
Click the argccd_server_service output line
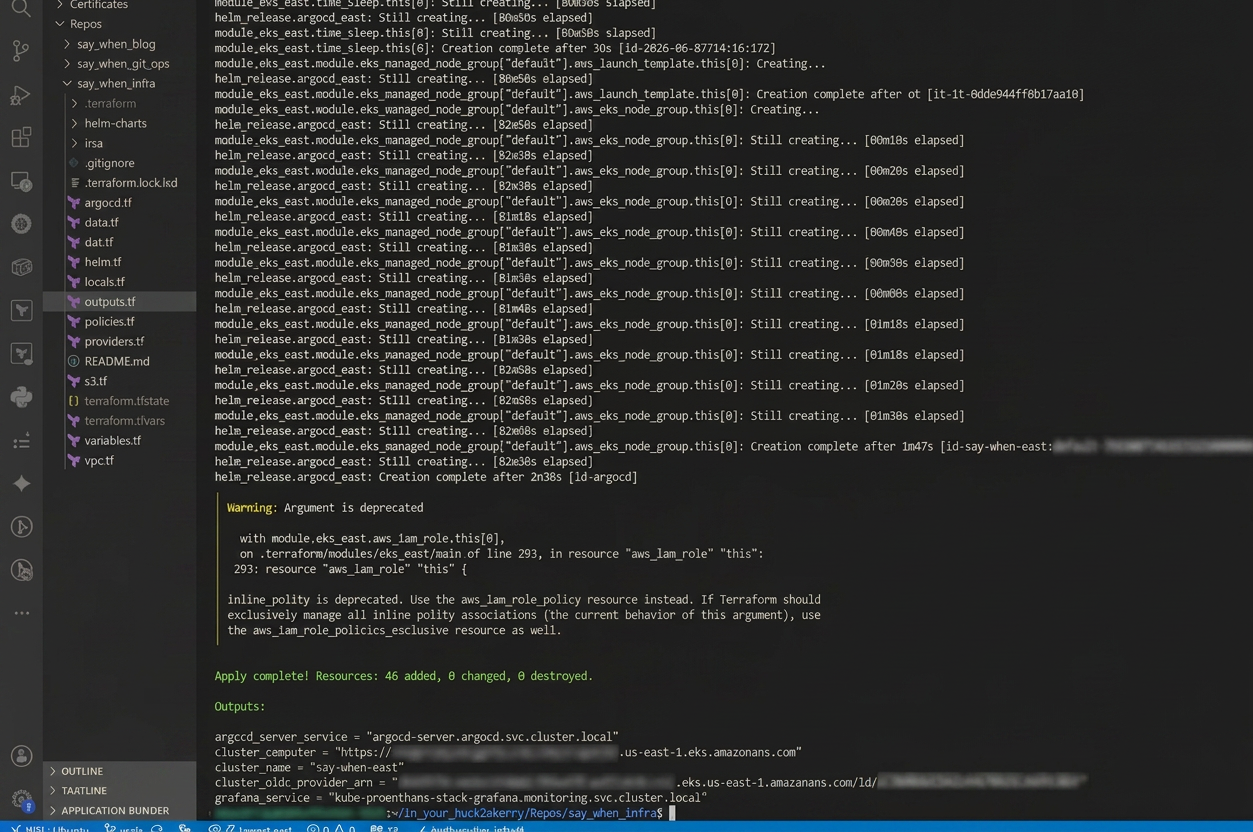[416, 737]
